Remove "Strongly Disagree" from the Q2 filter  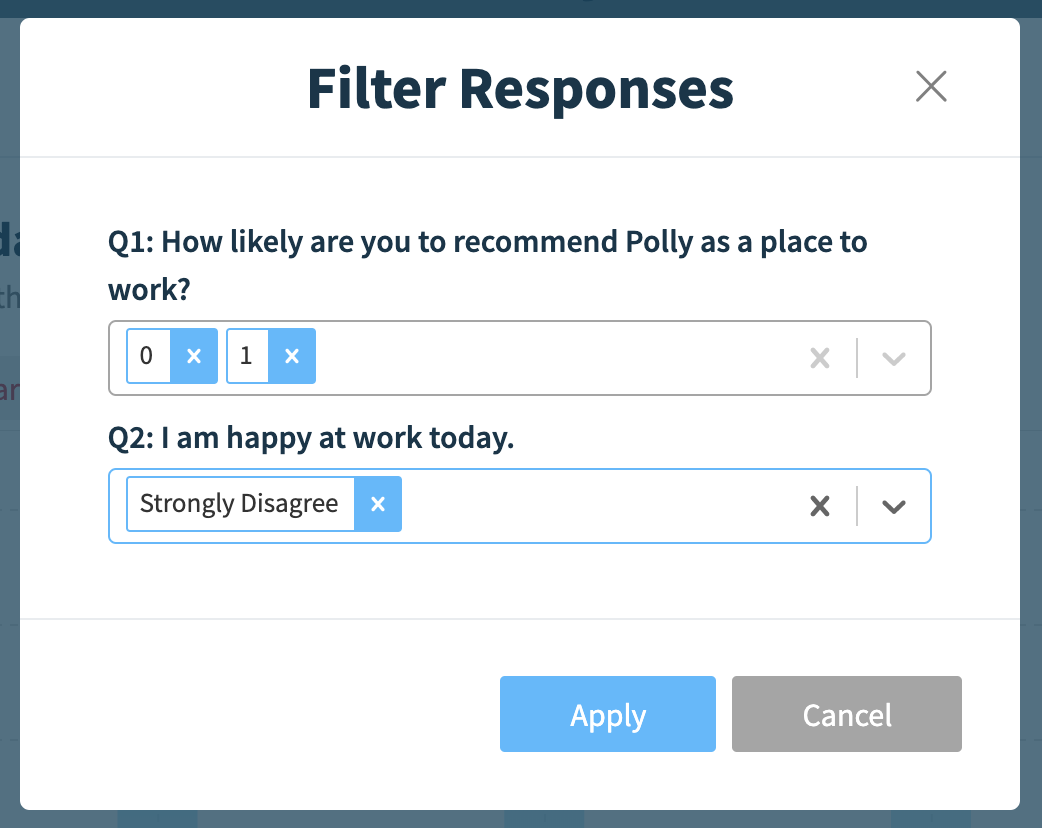tap(378, 503)
